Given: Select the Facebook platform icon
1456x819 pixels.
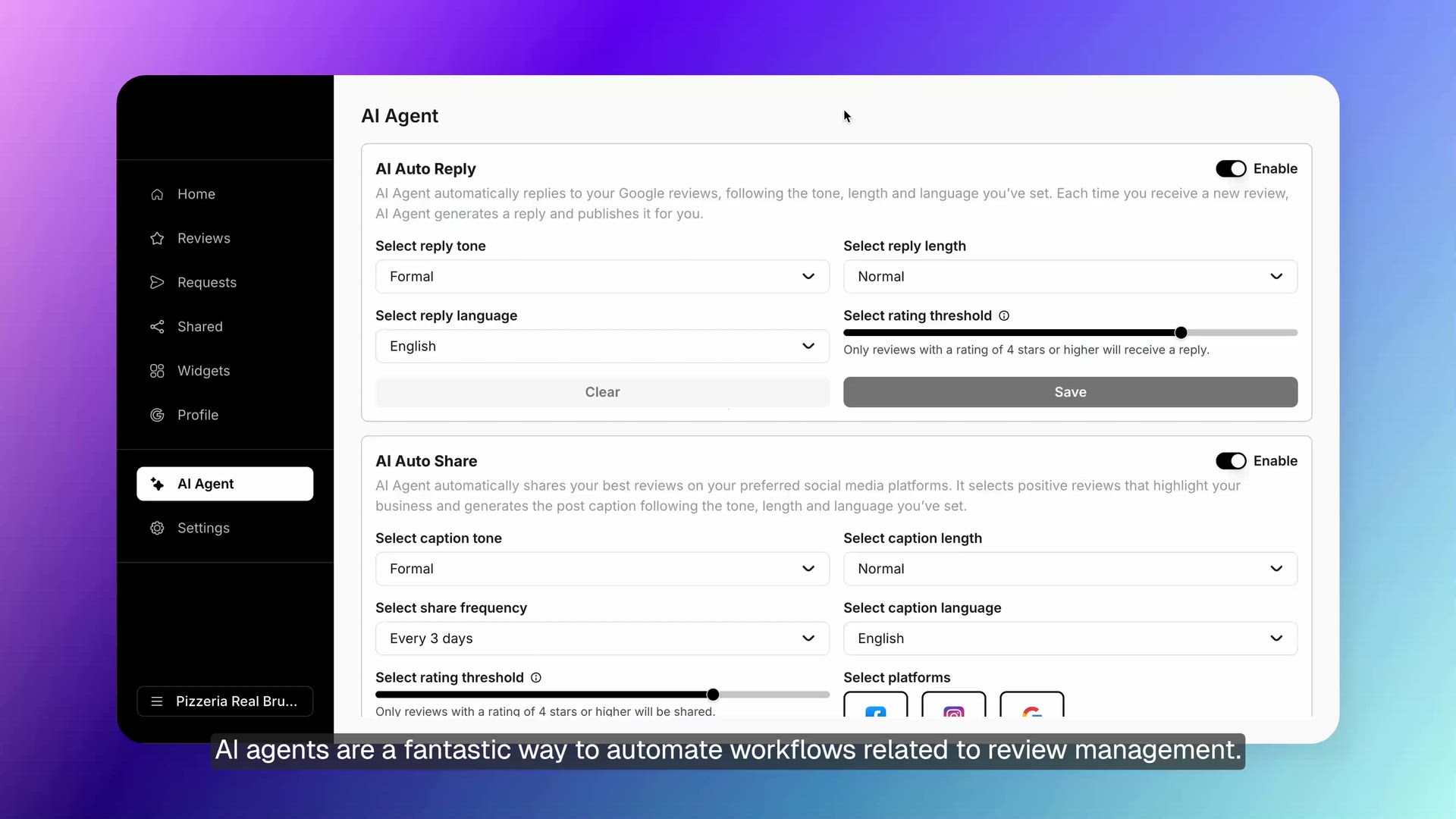Looking at the screenshot, I should point(875,705).
